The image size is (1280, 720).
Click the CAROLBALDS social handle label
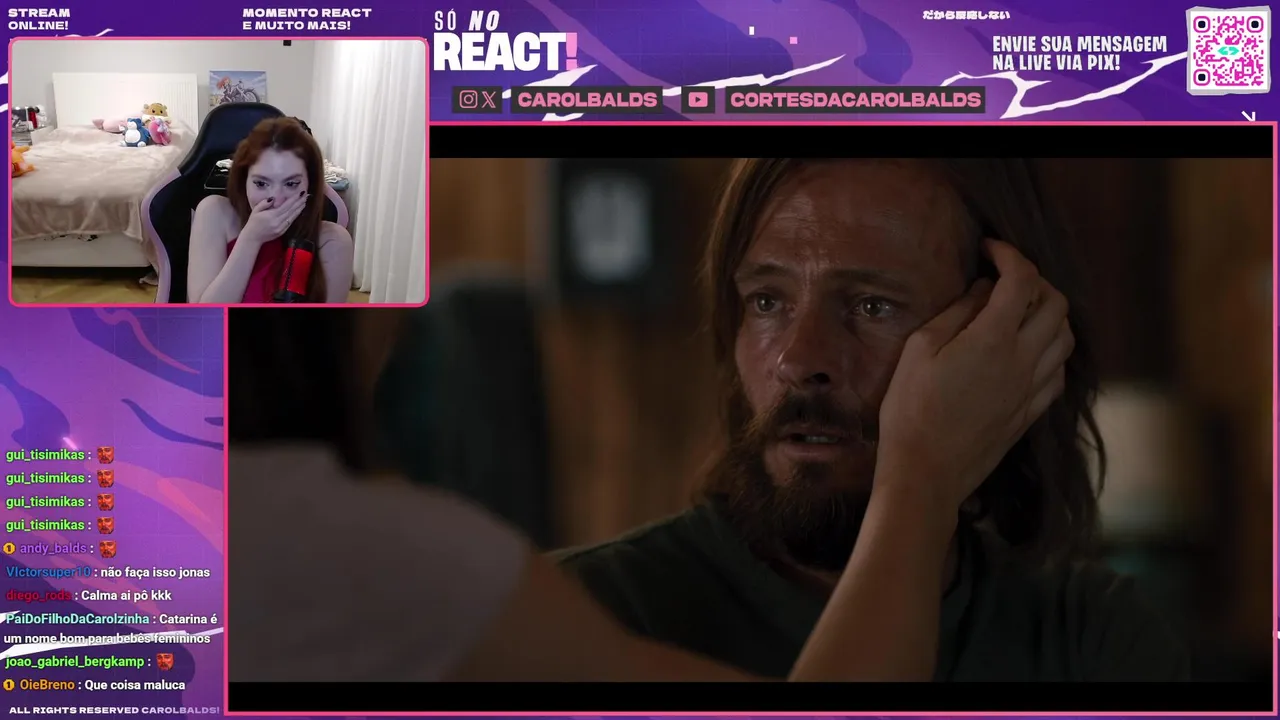tap(588, 99)
